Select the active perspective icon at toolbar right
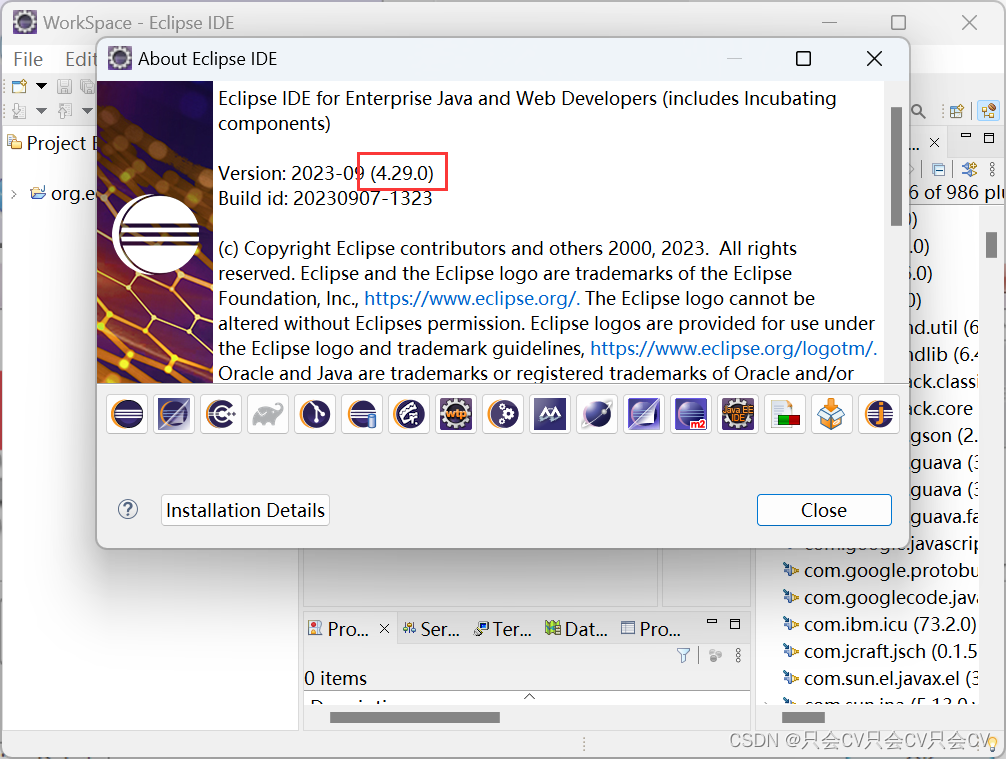Image resolution: width=1006 pixels, height=759 pixels. point(988,111)
